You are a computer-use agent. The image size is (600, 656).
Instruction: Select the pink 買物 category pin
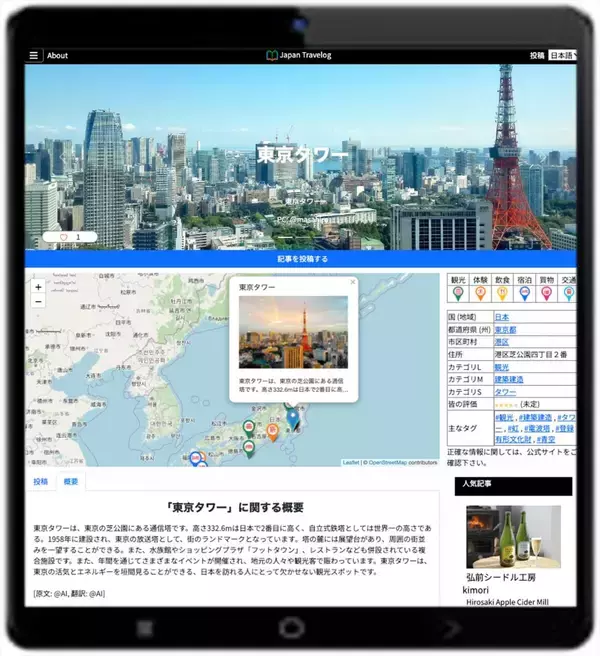pos(546,294)
